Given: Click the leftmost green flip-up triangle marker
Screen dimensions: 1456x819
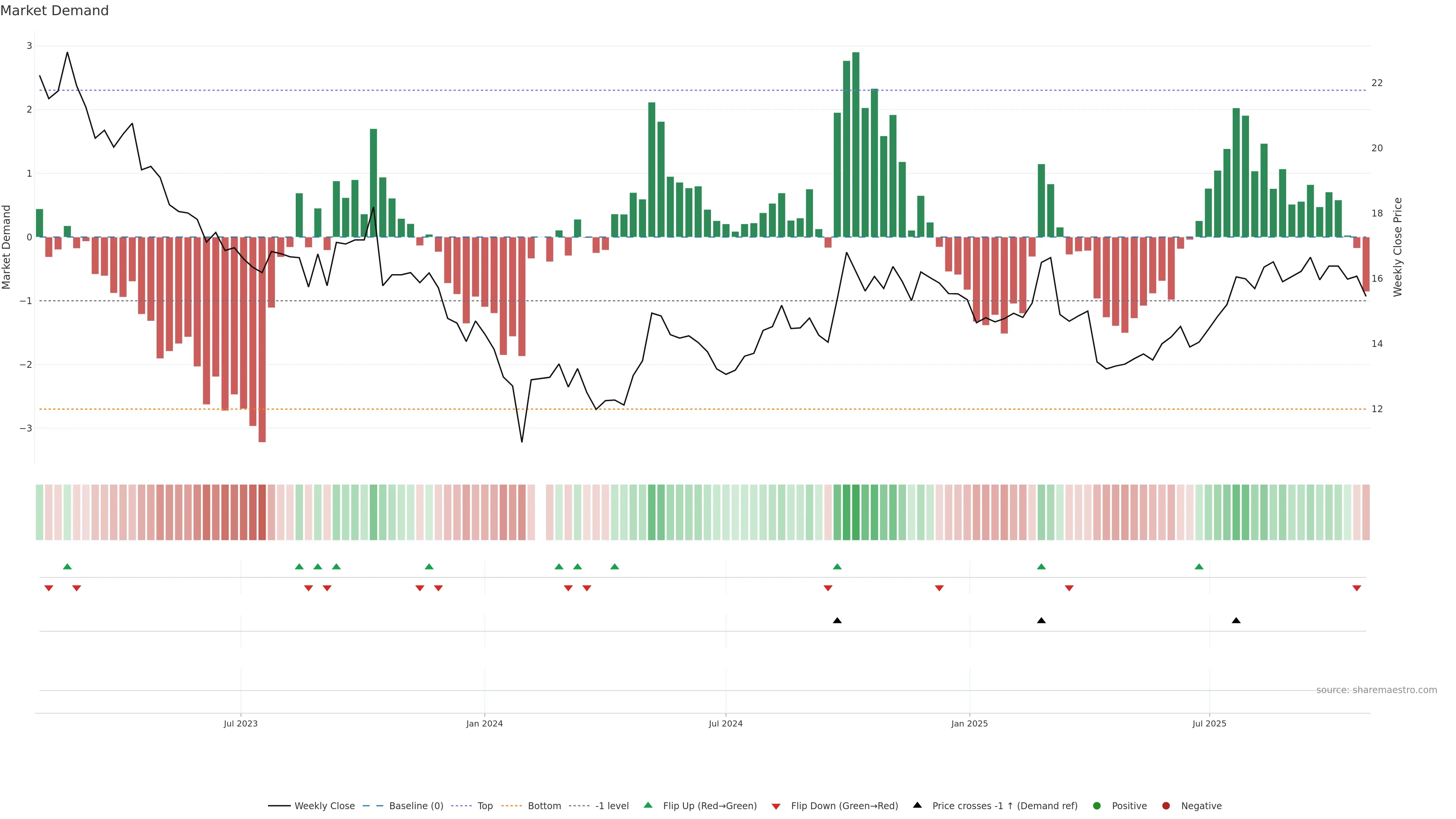Looking at the screenshot, I should (67, 566).
